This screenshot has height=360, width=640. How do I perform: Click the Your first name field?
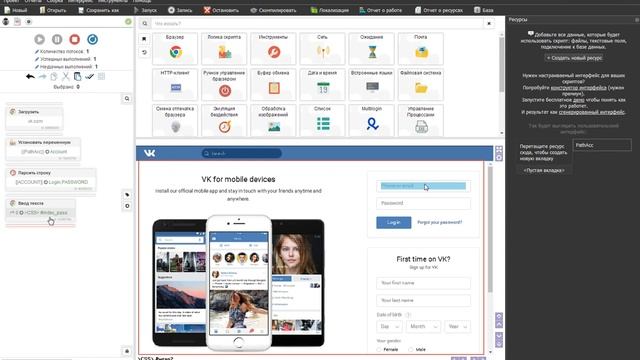[423, 283]
